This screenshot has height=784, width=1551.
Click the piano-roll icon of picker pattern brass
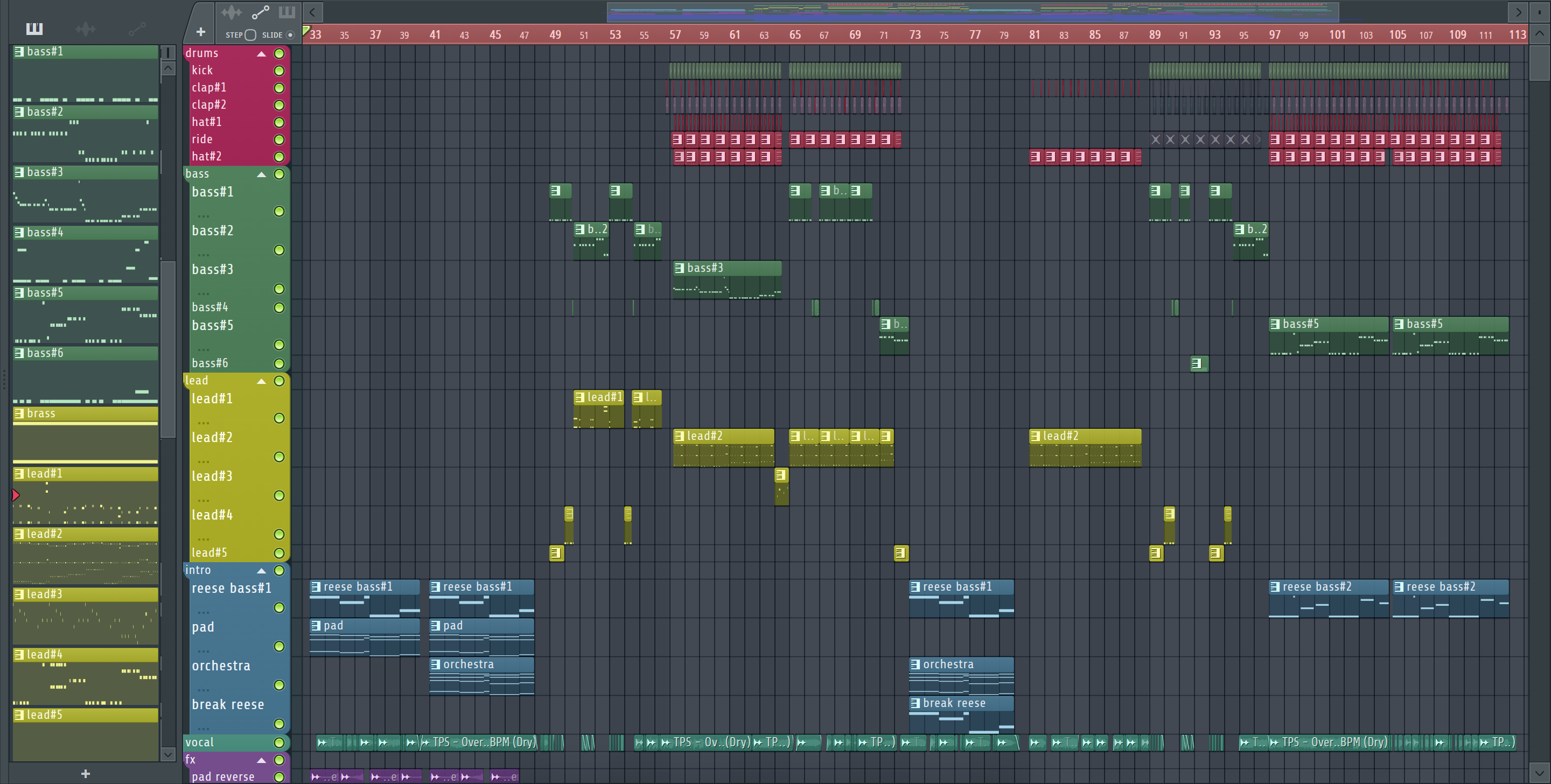click(x=19, y=413)
